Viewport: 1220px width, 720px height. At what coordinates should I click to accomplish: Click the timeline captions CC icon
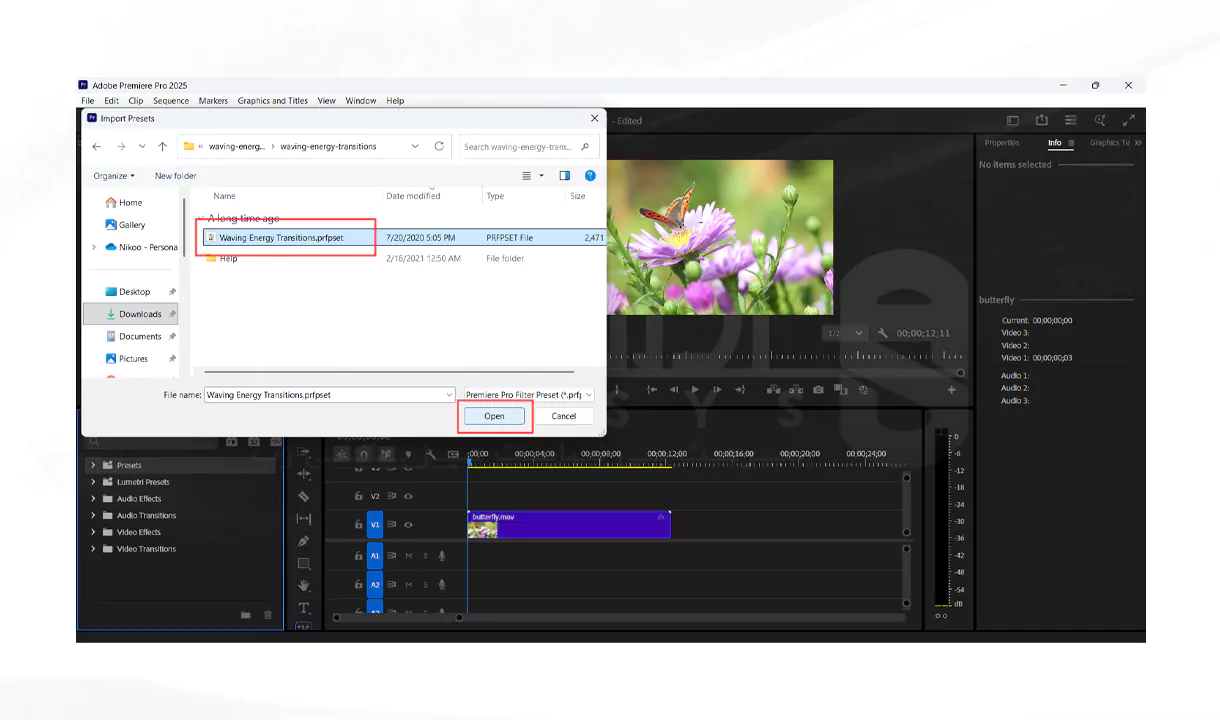pyautogui.click(x=453, y=455)
